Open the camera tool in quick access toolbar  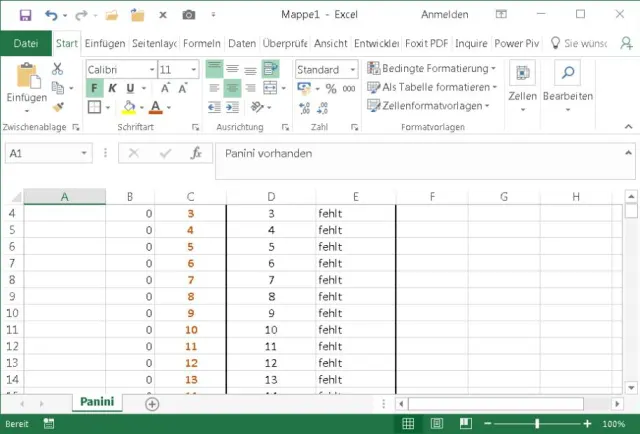coord(187,15)
